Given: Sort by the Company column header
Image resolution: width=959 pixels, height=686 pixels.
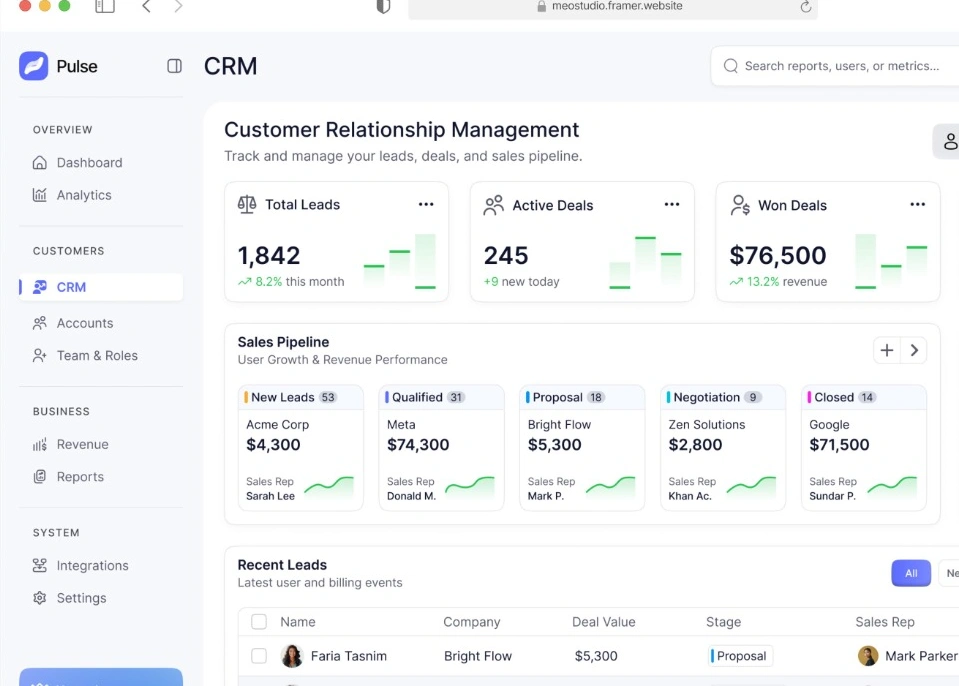Looking at the screenshot, I should pyautogui.click(x=472, y=622).
